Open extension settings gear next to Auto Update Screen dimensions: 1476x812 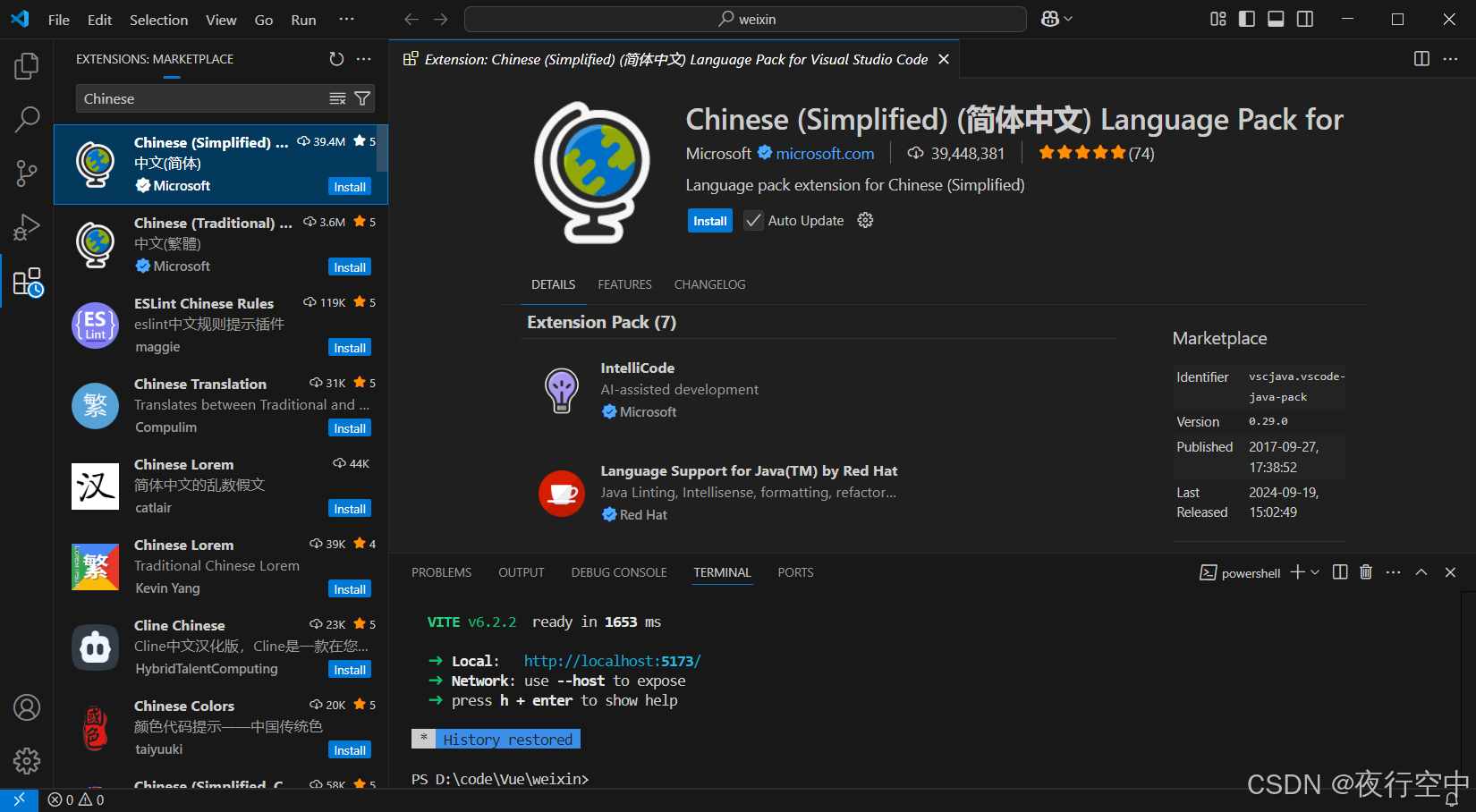click(865, 220)
